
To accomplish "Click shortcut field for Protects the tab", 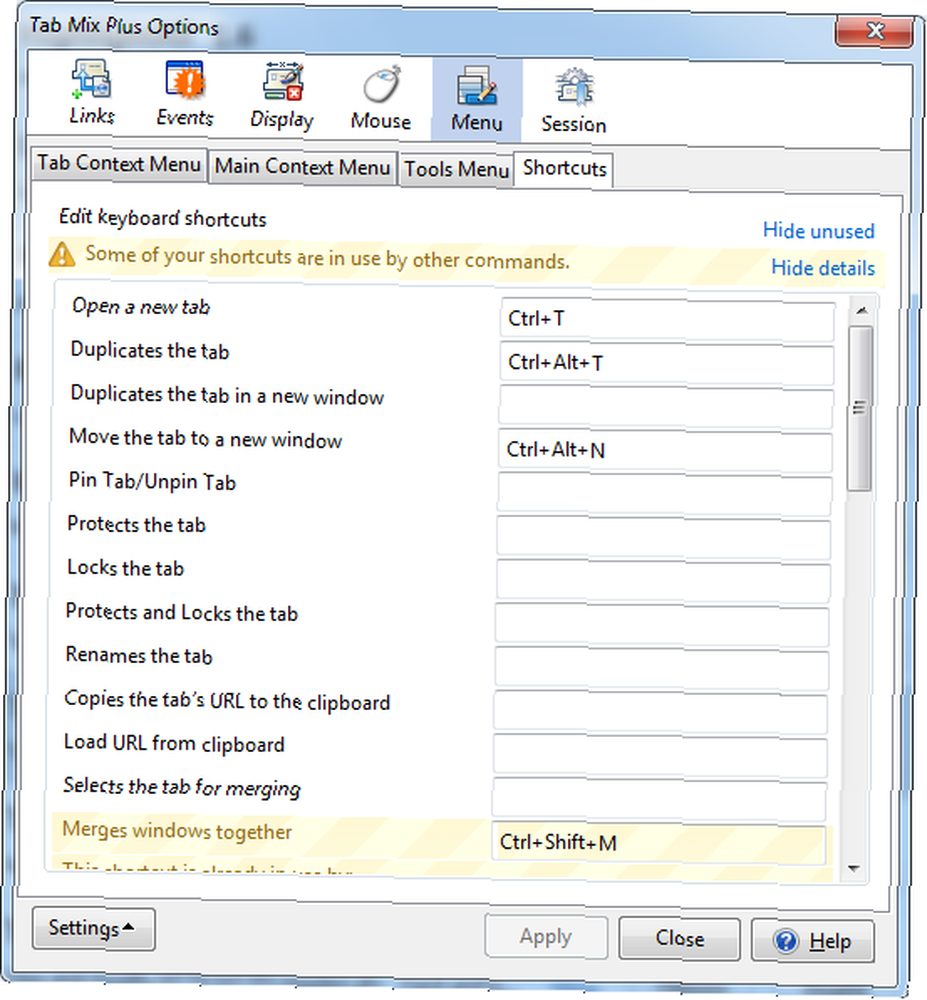I will point(664,537).
